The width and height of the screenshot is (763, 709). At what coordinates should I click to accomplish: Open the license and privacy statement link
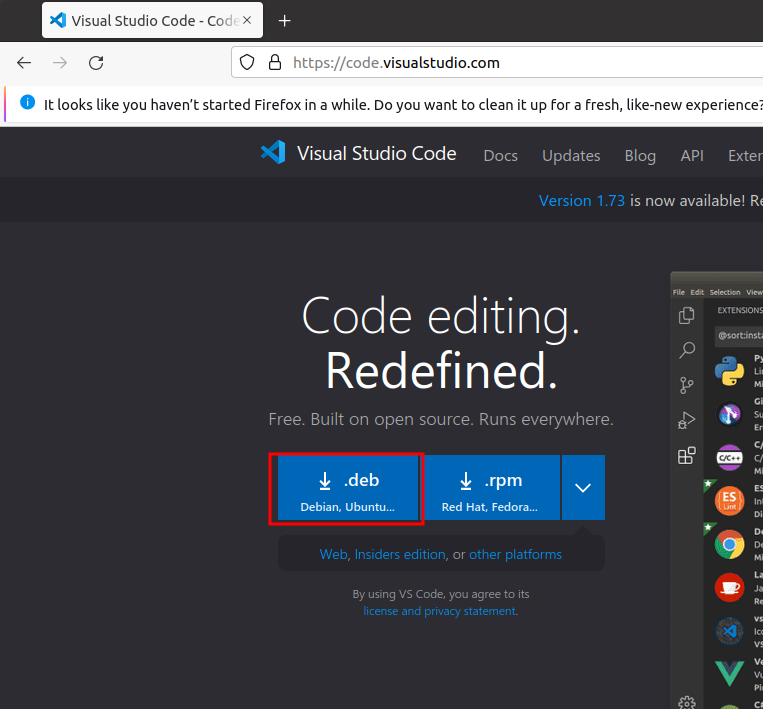440,611
